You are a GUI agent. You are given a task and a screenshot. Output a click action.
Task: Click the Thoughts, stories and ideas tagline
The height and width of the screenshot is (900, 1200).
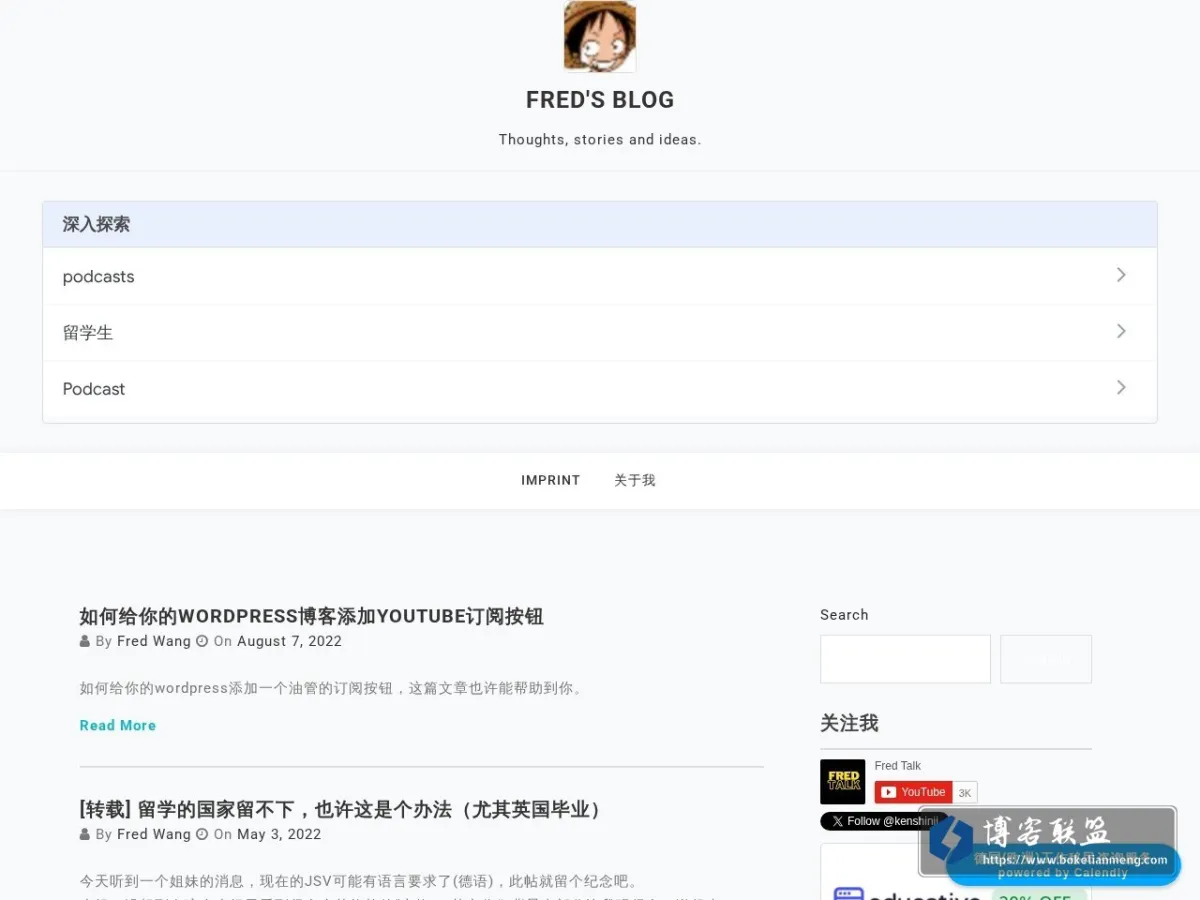pyautogui.click(x=600, y=140)
